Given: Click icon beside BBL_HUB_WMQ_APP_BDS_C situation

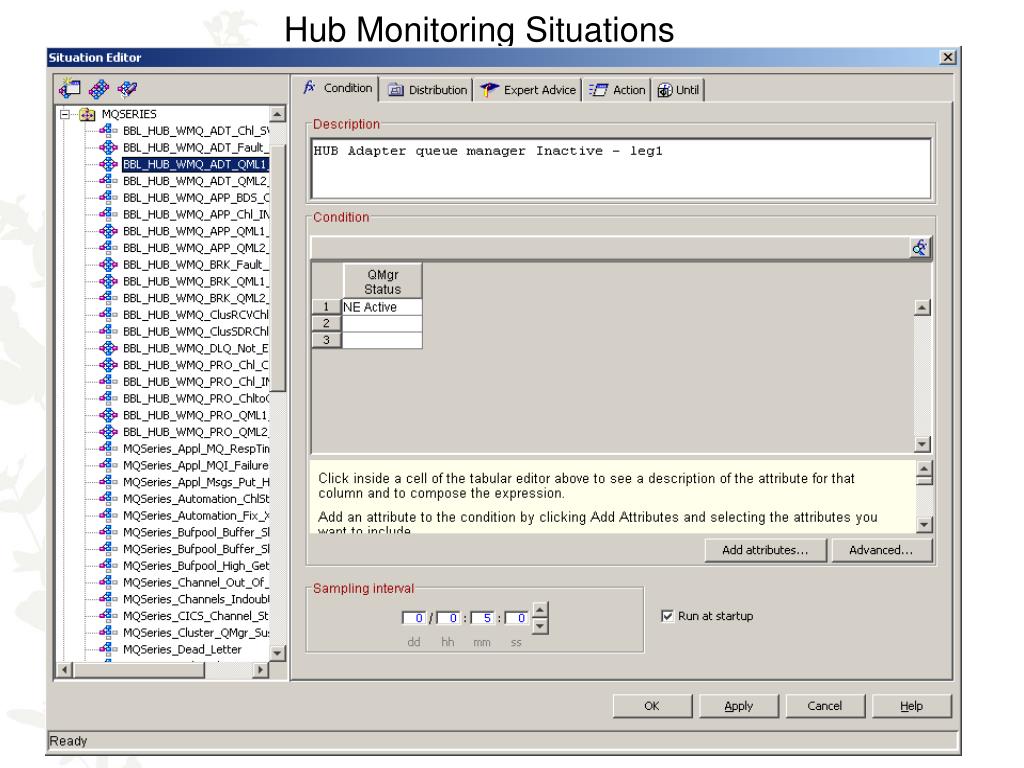Looking at the screenshot, I should pos(108,197).
